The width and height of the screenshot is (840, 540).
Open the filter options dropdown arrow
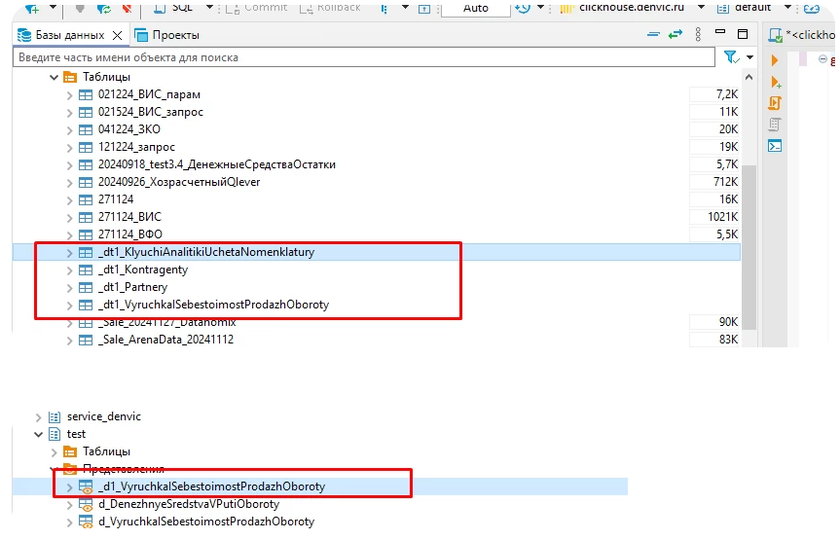pos(750,58)
